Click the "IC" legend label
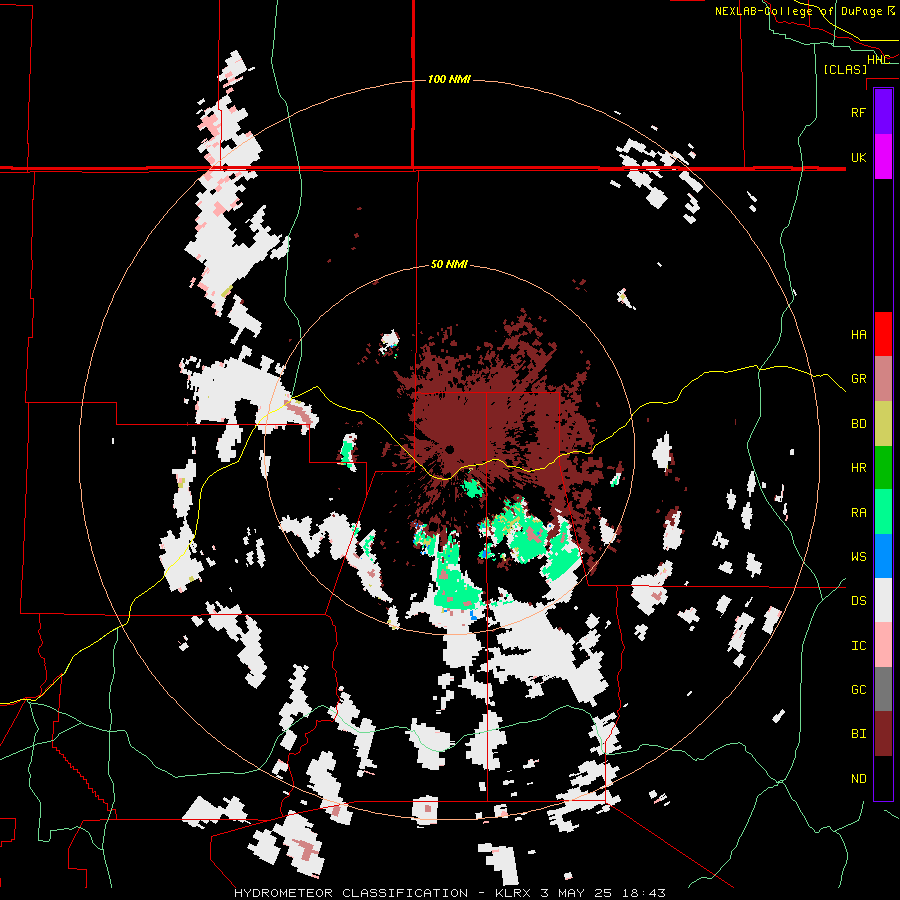Image resolution: width=900 pixels, height=900 pixels. click(x=858, y=646)
